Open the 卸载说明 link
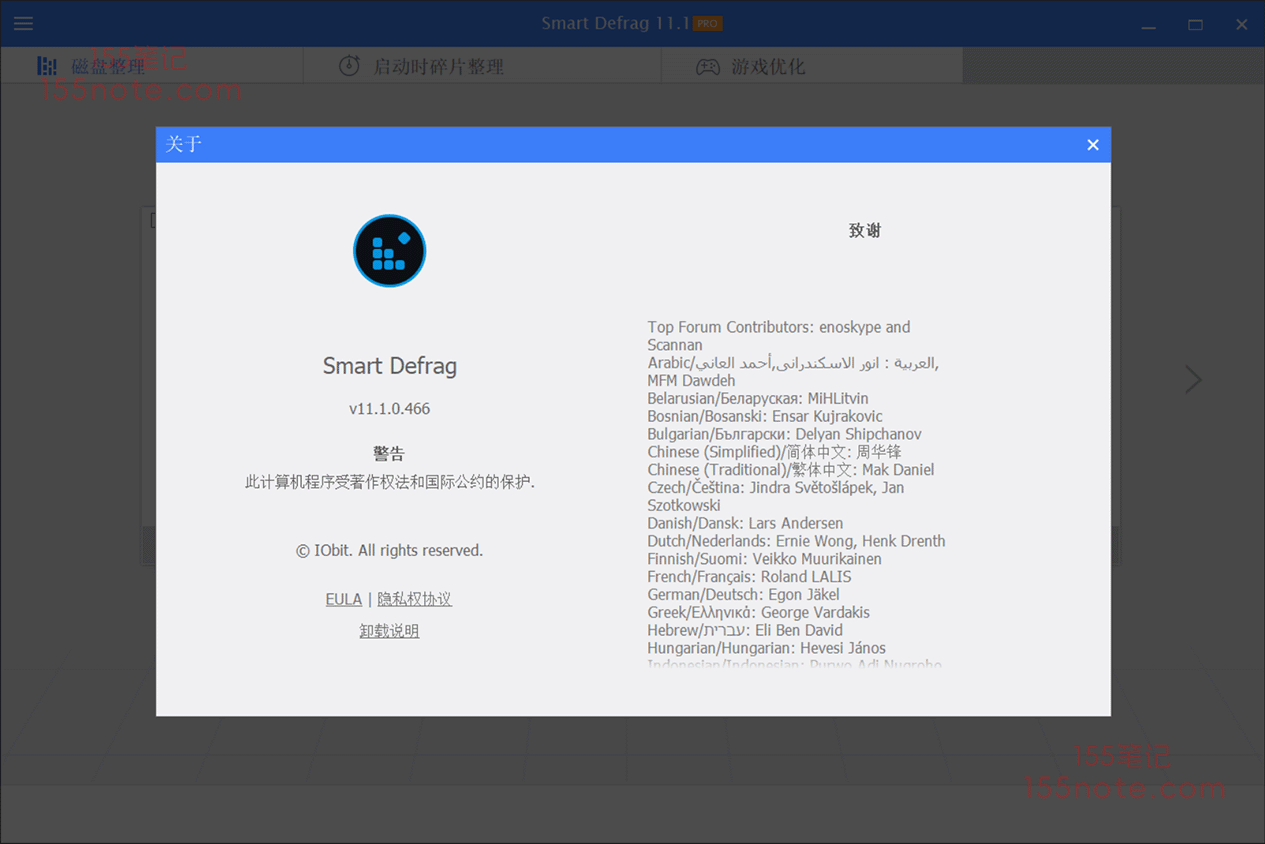 [x=389, y=631]
